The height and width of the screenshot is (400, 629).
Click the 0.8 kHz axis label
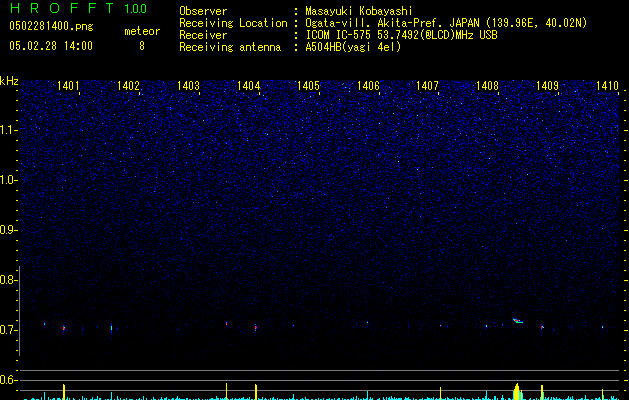(x=8, y=280)
